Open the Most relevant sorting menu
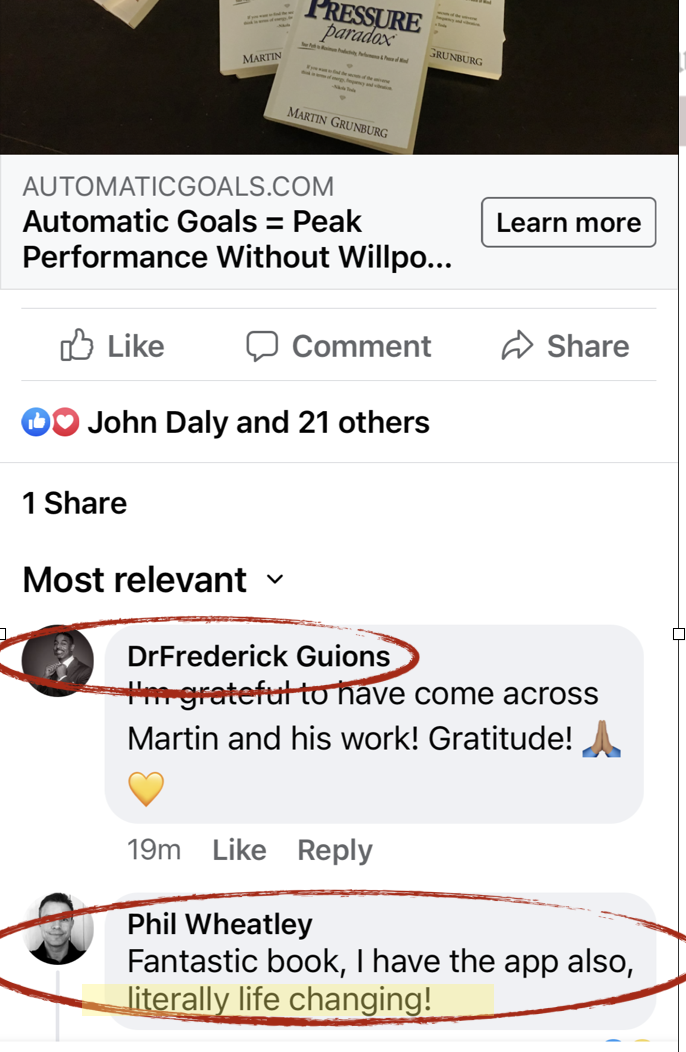This screenshot has width=686, height=1052. pyautogui.click(x=153, y=579)
